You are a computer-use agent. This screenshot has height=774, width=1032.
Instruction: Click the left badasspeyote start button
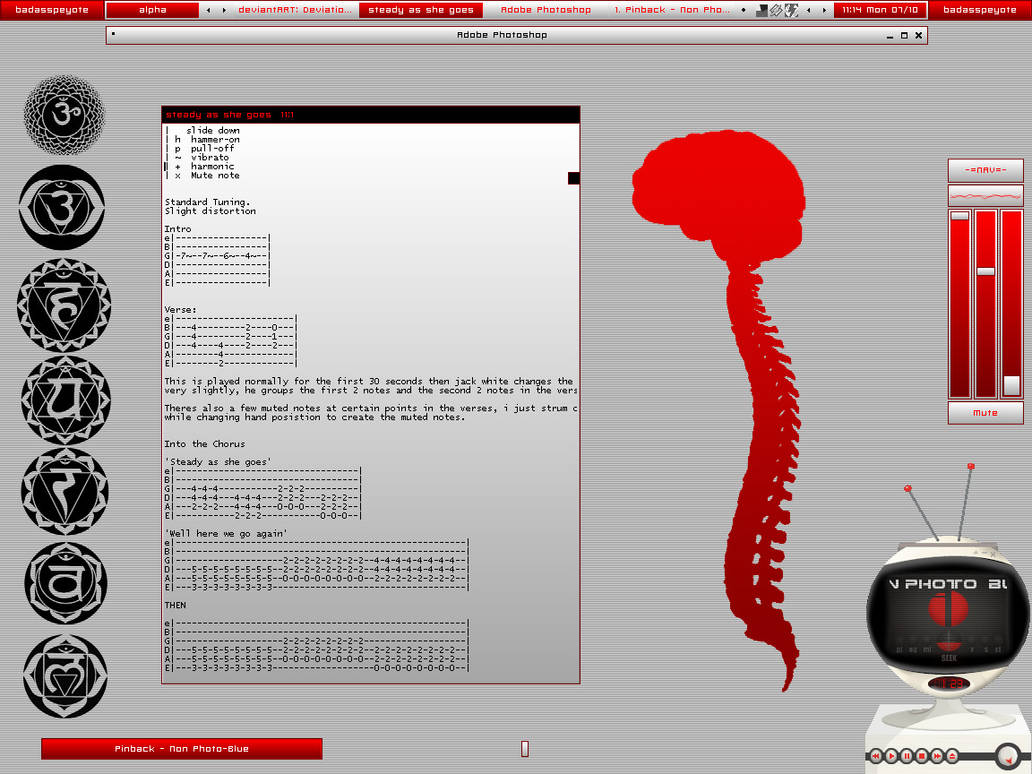(51, 10)
